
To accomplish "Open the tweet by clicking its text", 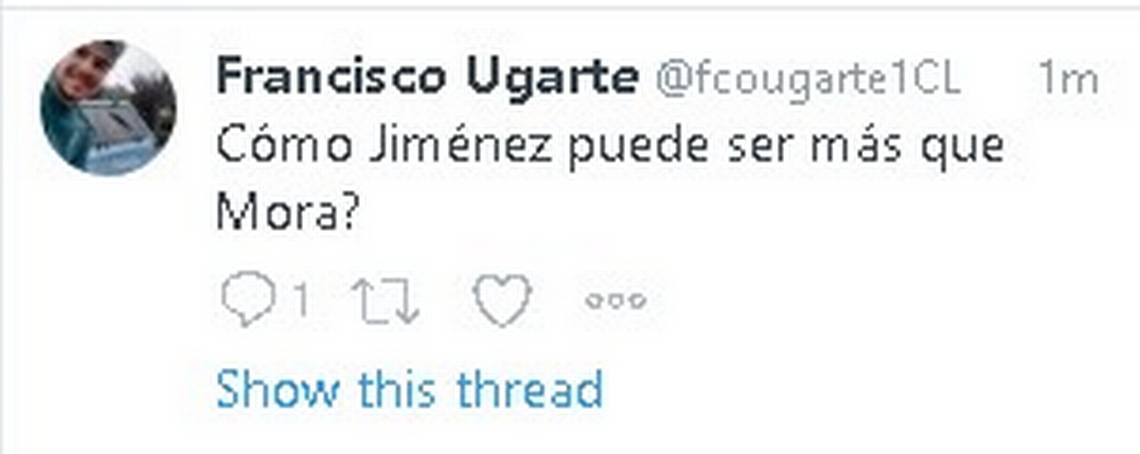I will click(609, 180).
